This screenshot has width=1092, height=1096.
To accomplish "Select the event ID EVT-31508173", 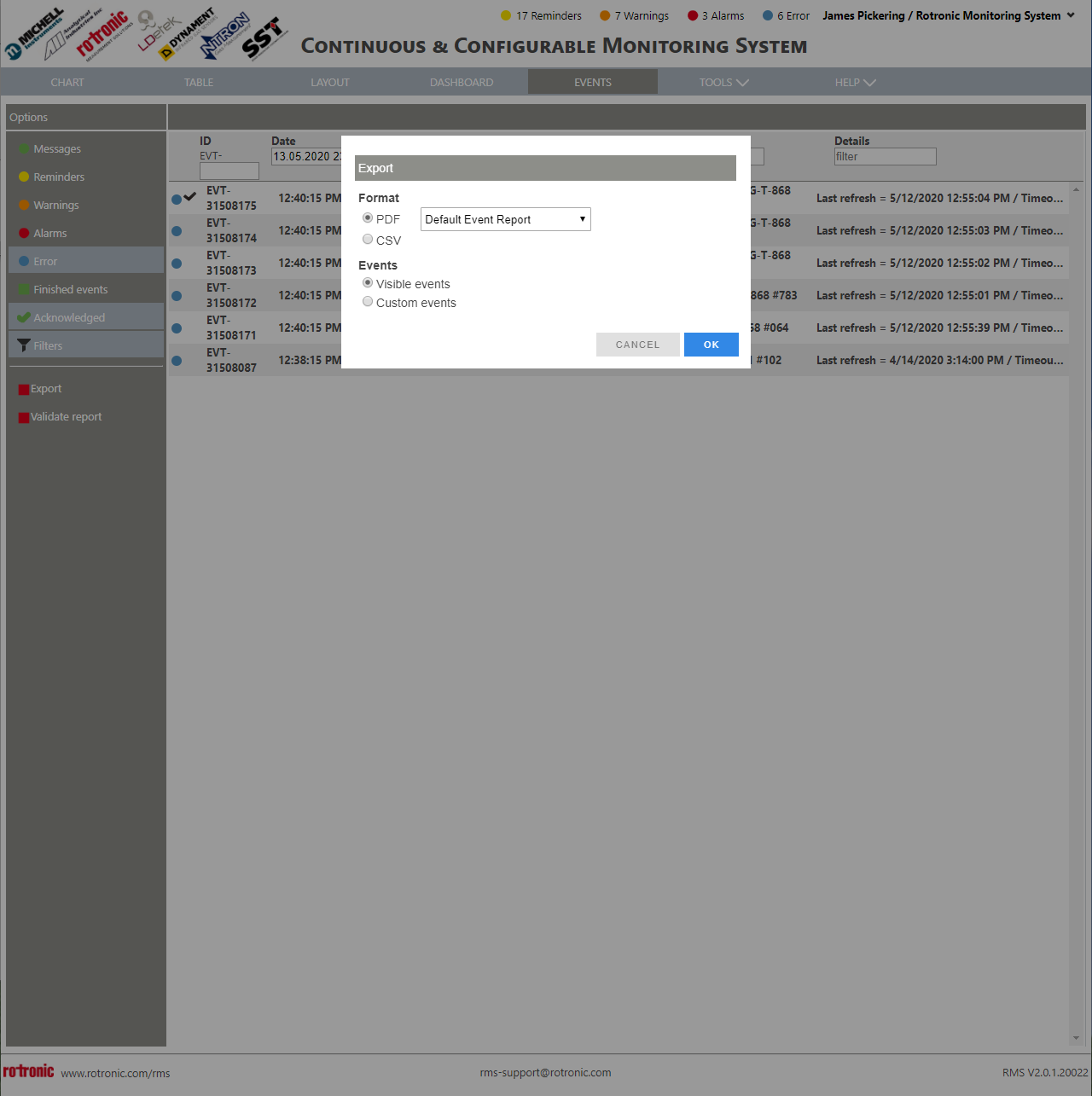I will [x=231, y=263].
